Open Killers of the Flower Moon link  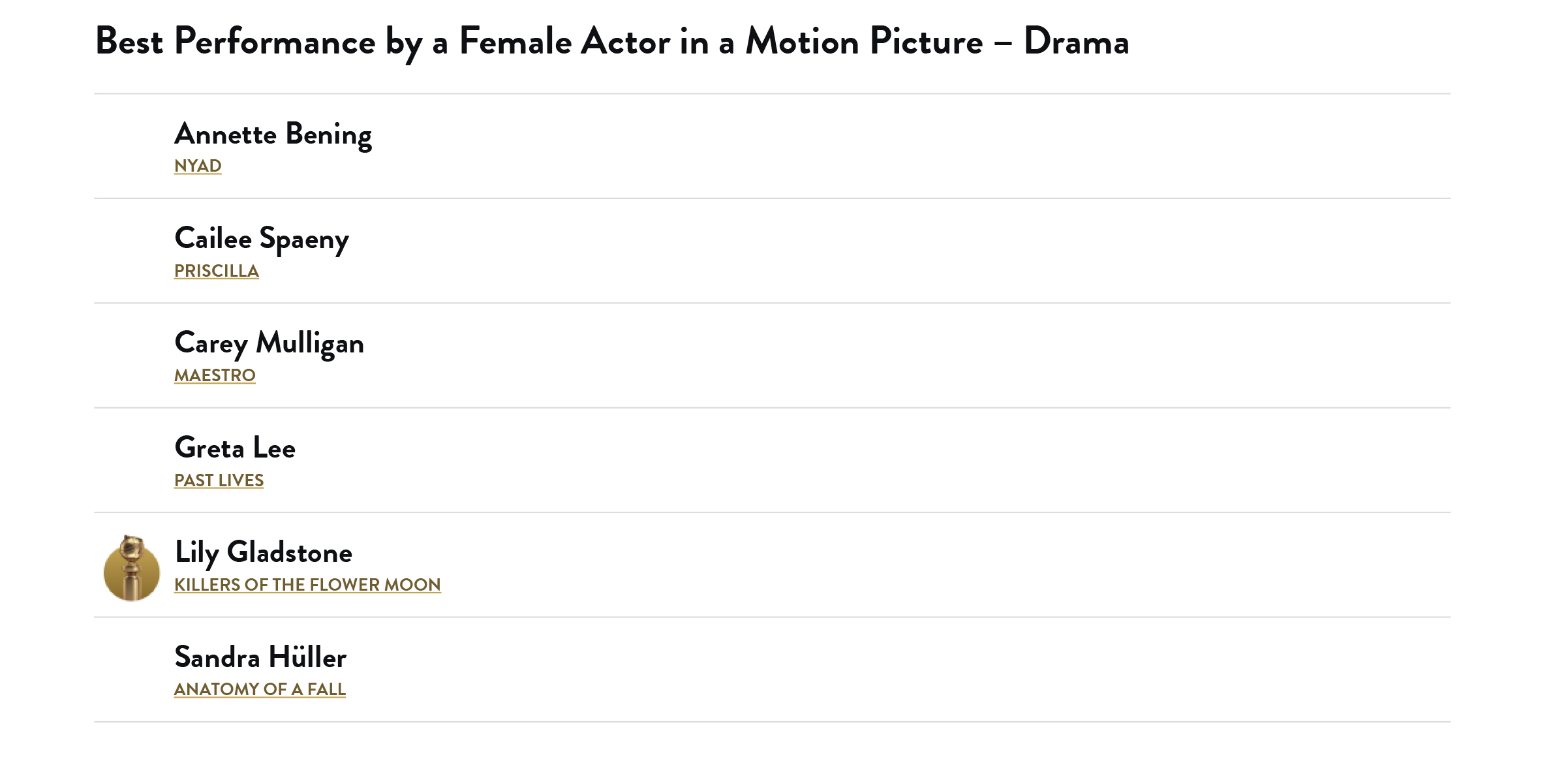coord(307,585)
